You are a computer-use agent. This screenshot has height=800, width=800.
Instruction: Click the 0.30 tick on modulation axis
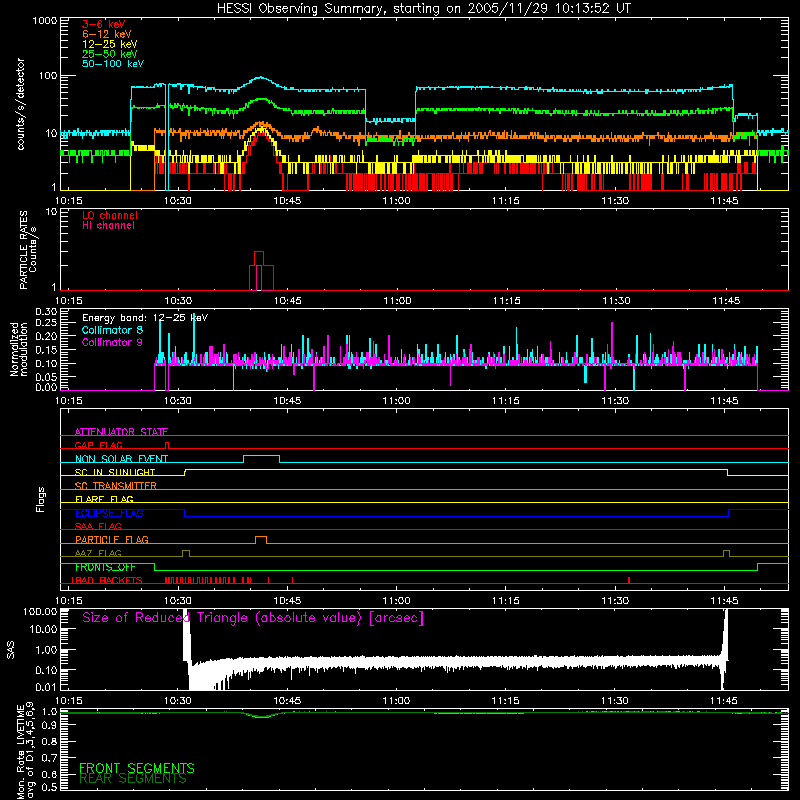pyautogui.click(x=46, y=312)
